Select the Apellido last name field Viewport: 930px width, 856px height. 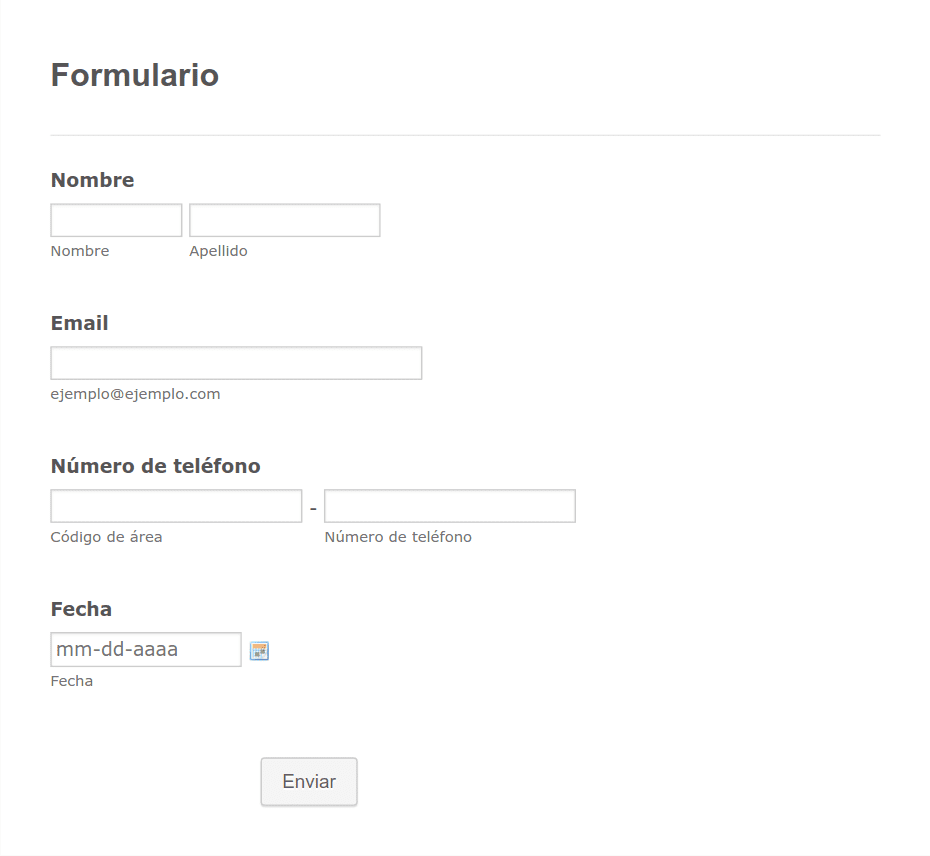tap(285, 220)
